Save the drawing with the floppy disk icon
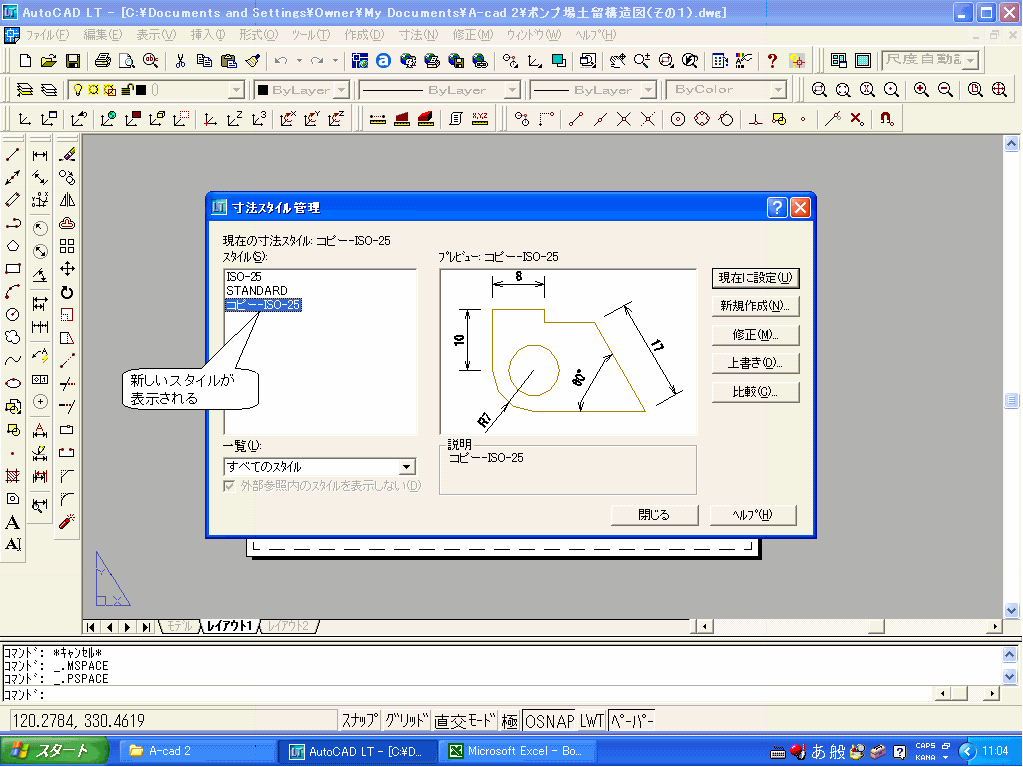The width and height of the screenshot is (1023, 767). [72, 61]
